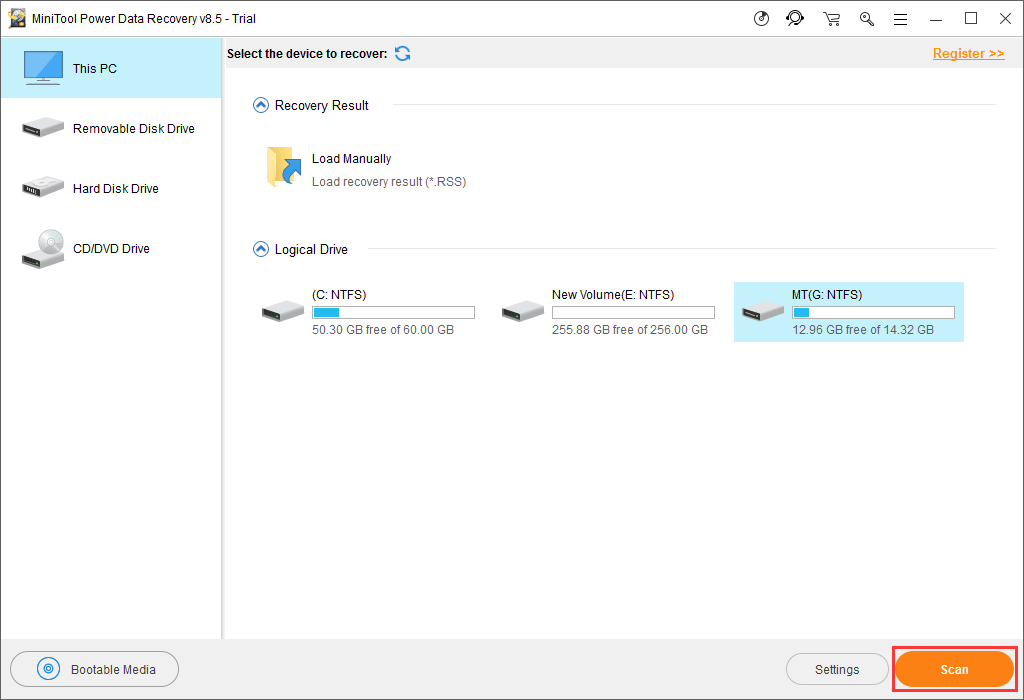The height and width of the screenshot is (700, 1024).
Task: Click the Load Manually folder icon
Action: pyautogui.click(x=283, y=167)
